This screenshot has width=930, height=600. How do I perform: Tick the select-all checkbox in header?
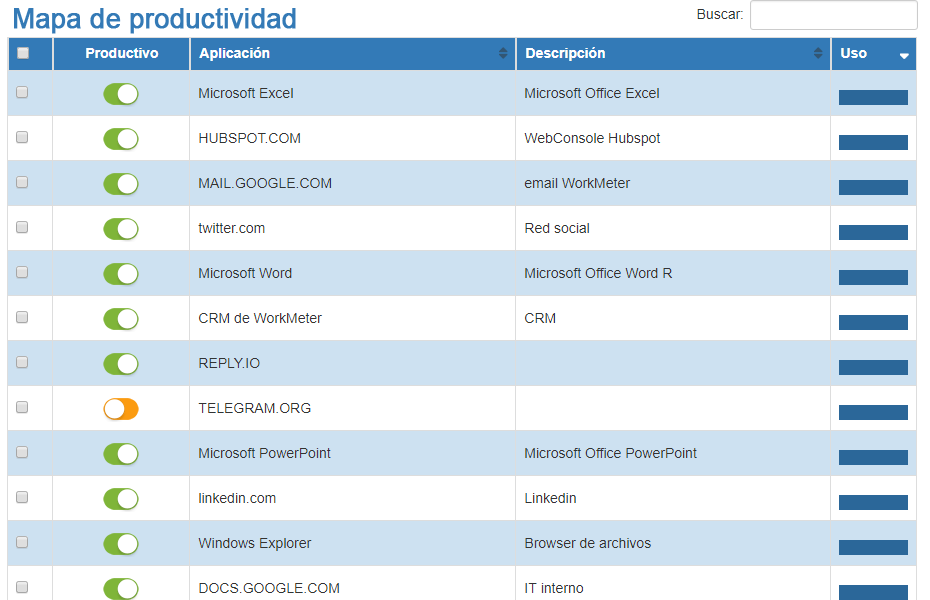[23, 54]
